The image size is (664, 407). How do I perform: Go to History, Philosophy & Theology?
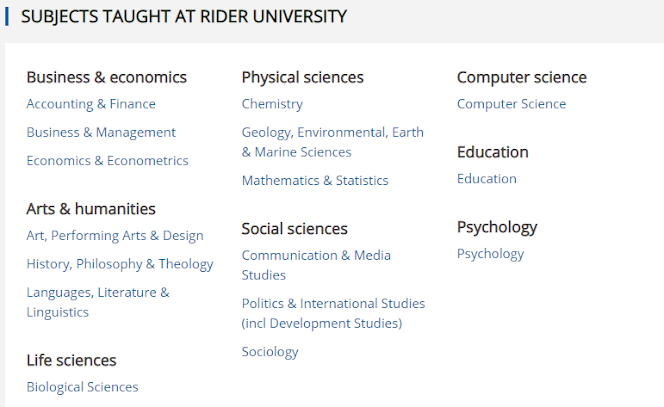point(120,264)
